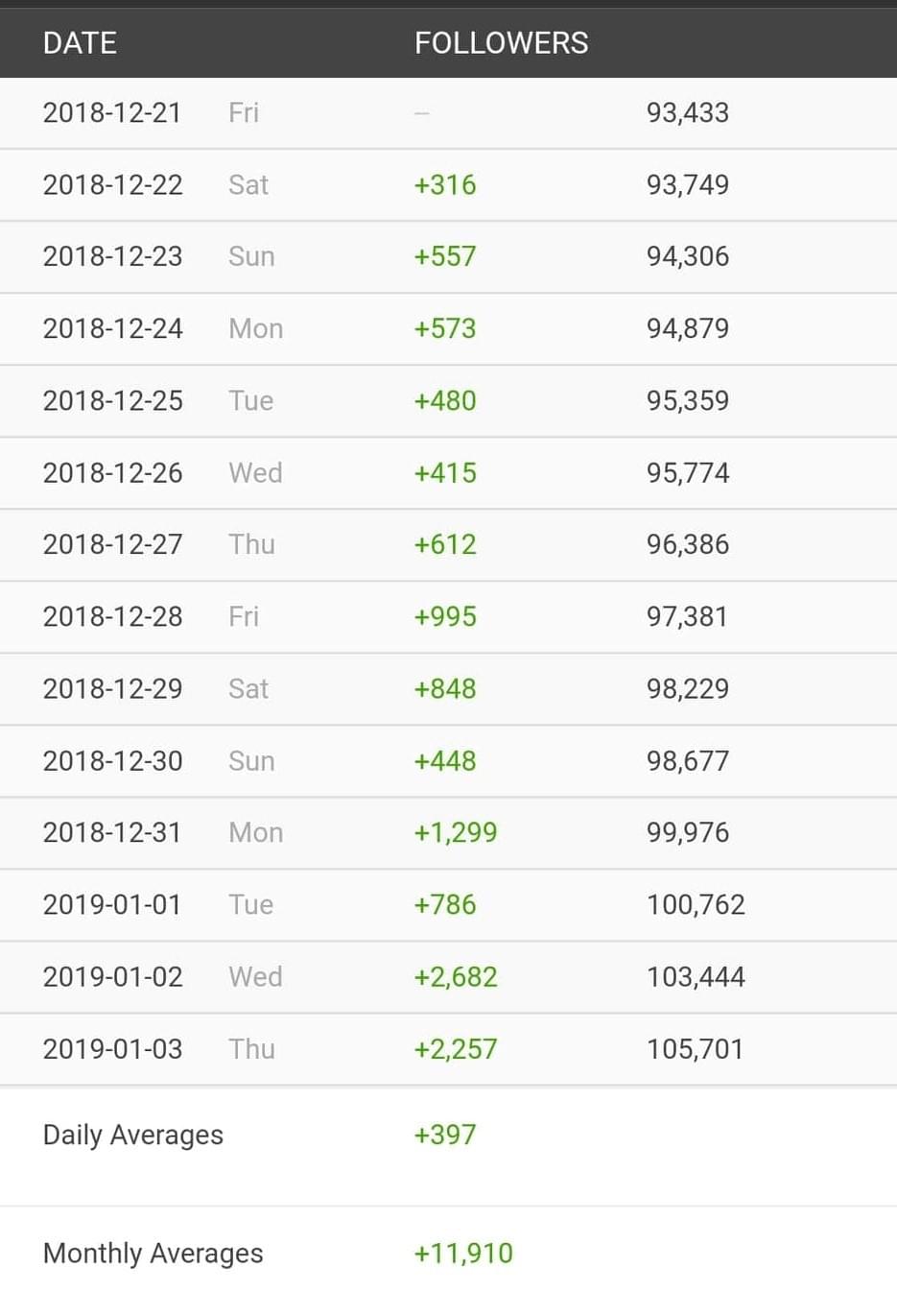This screenshot has width=897, height=1316.
Task: Click the 98,229 followers total
Action: (688, 688)
